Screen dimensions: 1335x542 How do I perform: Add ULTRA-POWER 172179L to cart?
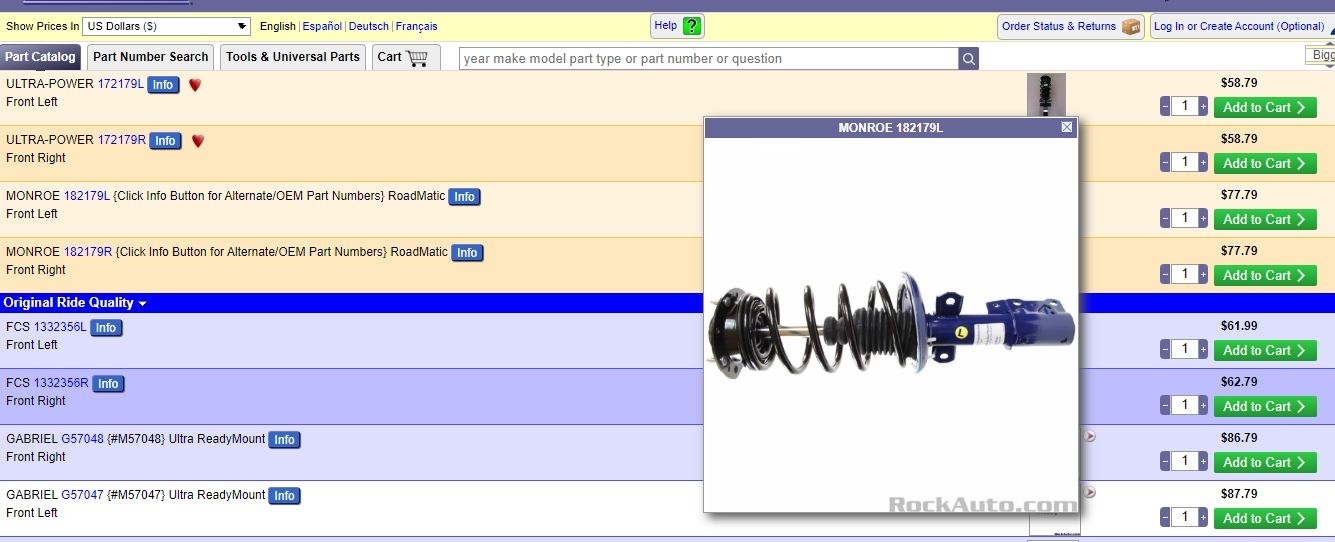click(1265, 107)
